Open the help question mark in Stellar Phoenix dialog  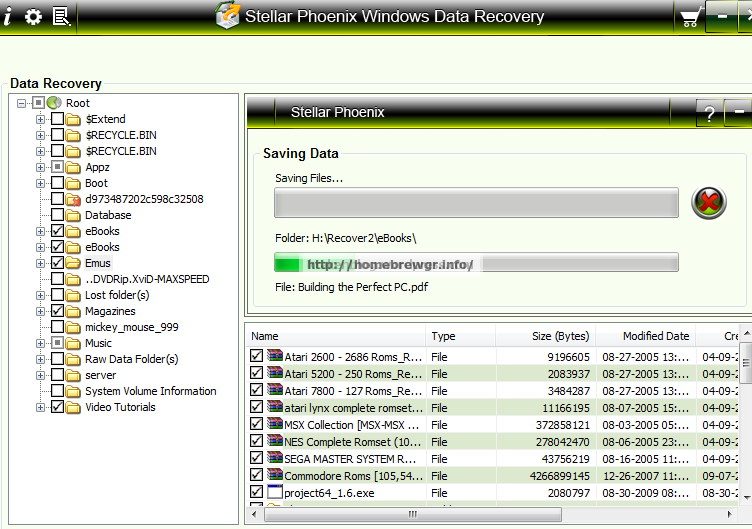click(709, 113)
